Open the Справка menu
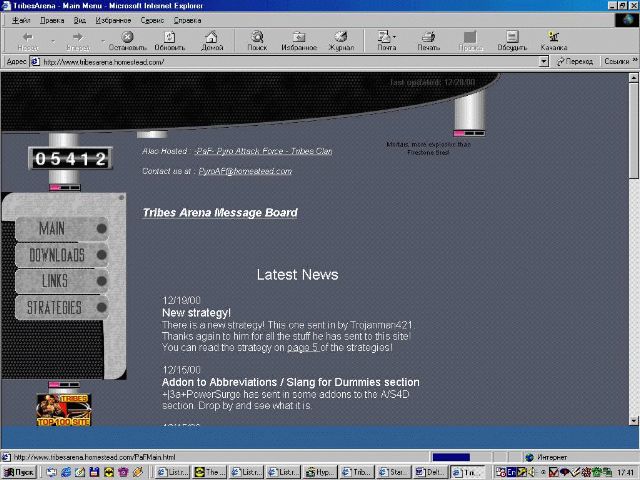The image size is (640, 480). tap(187, 20)
